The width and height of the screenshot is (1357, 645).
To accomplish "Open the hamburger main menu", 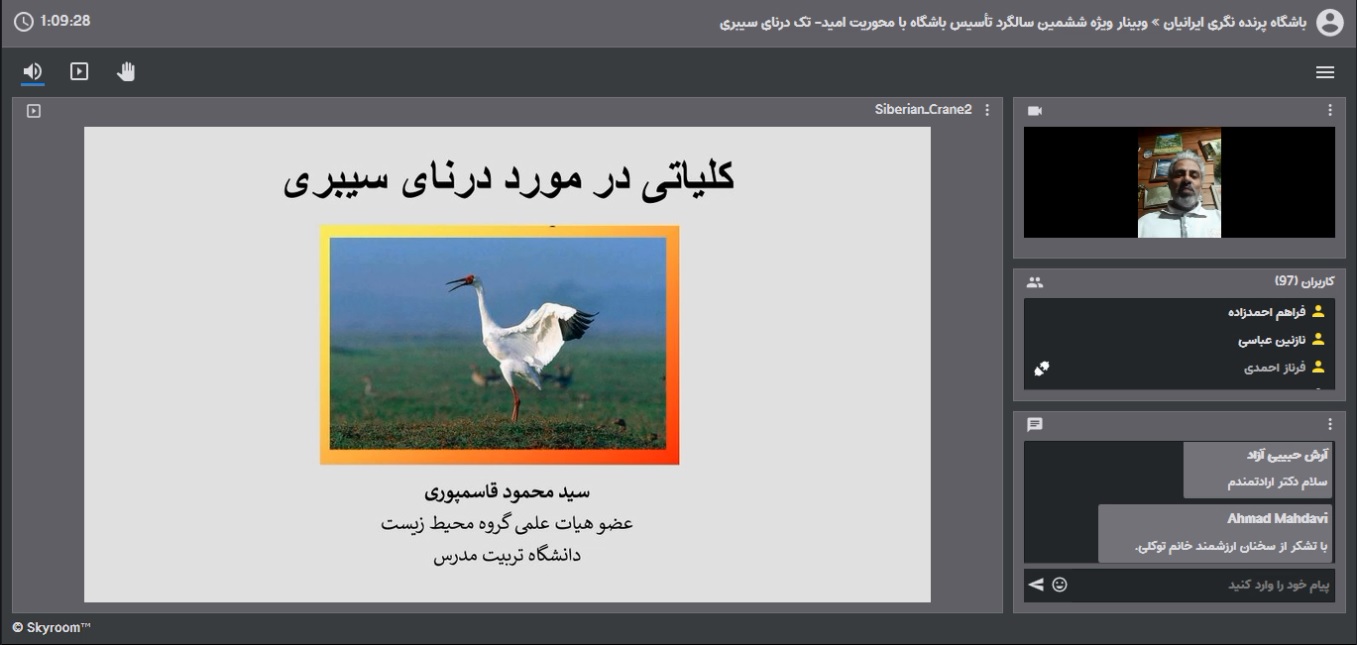I will (1325, 72).
